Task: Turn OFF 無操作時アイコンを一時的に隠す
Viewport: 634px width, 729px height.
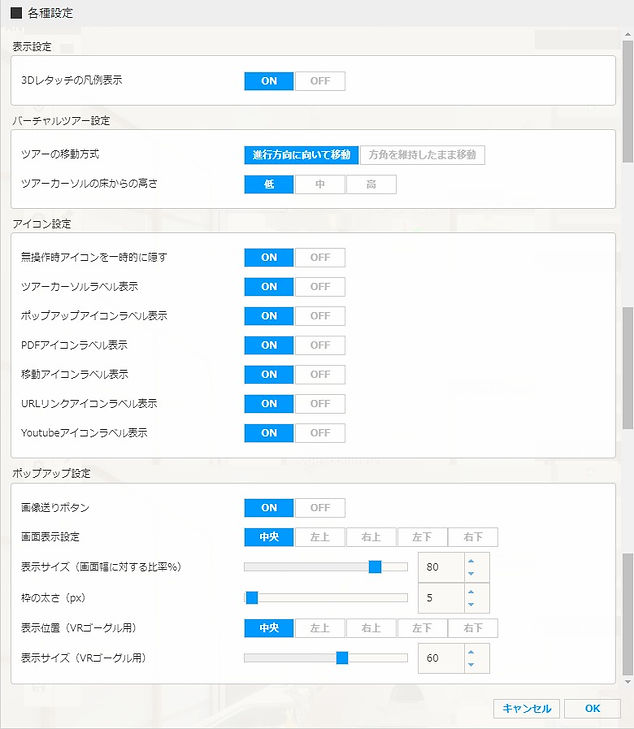Action: (320, 257)
